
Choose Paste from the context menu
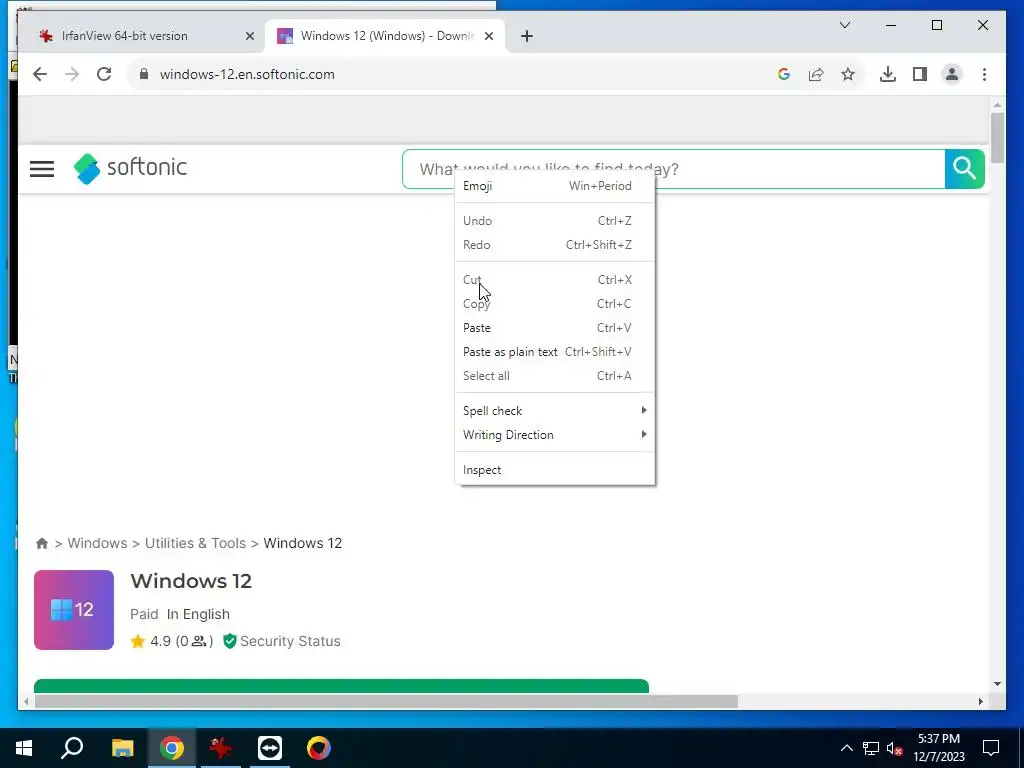point(554,328)
